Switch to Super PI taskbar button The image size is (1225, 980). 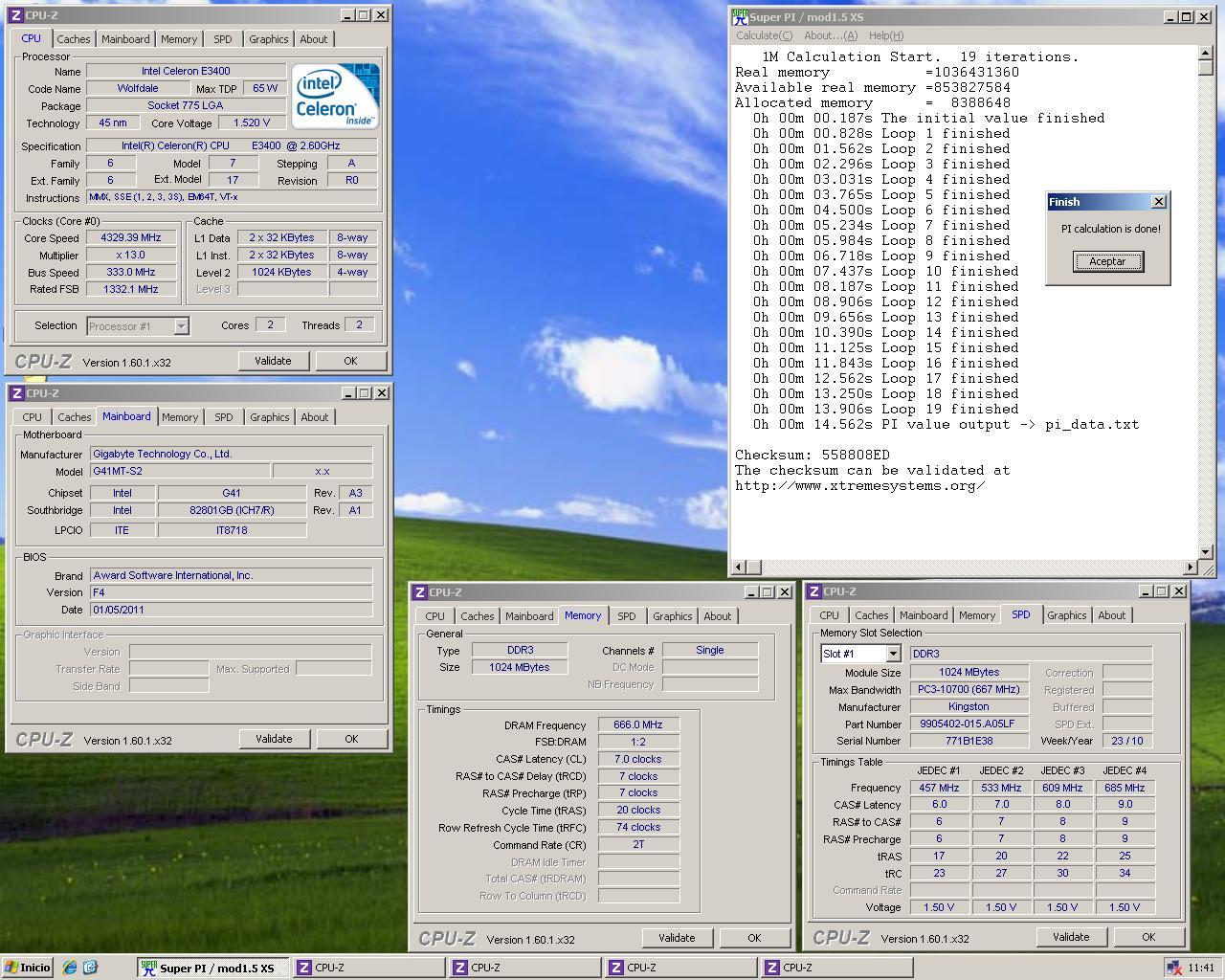point(212,968)
